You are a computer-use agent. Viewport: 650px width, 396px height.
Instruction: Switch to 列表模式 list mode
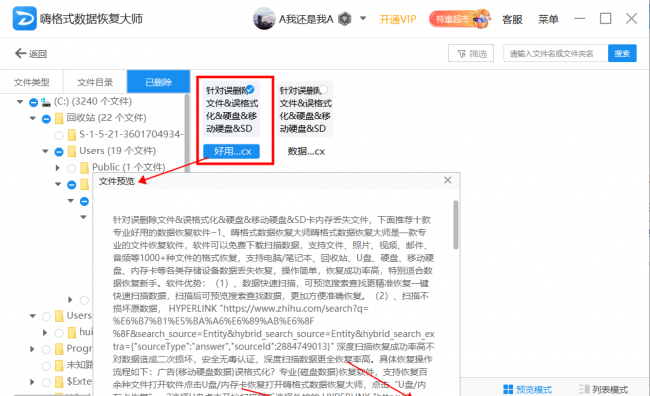click(x=603, y=389)
